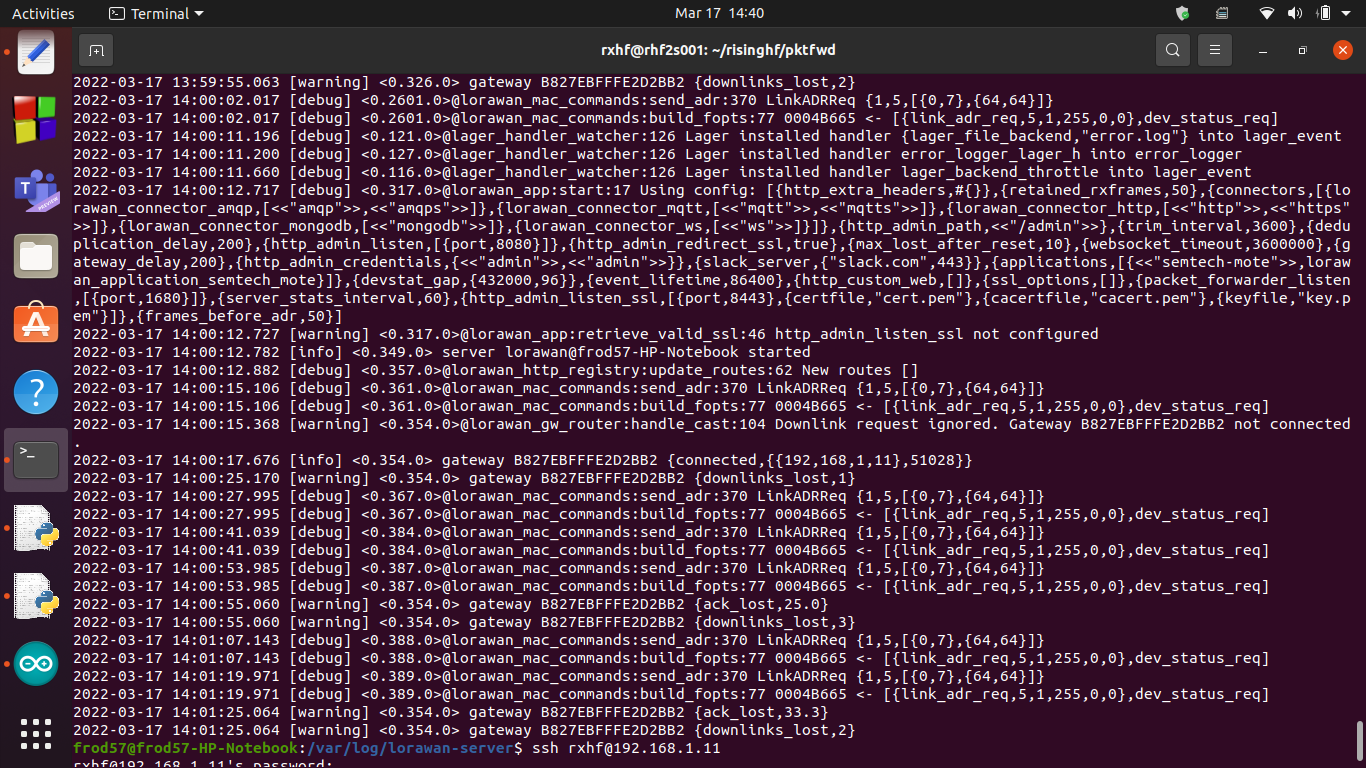Click the search icon in the terminal titlebar

tap(1172, 50)
